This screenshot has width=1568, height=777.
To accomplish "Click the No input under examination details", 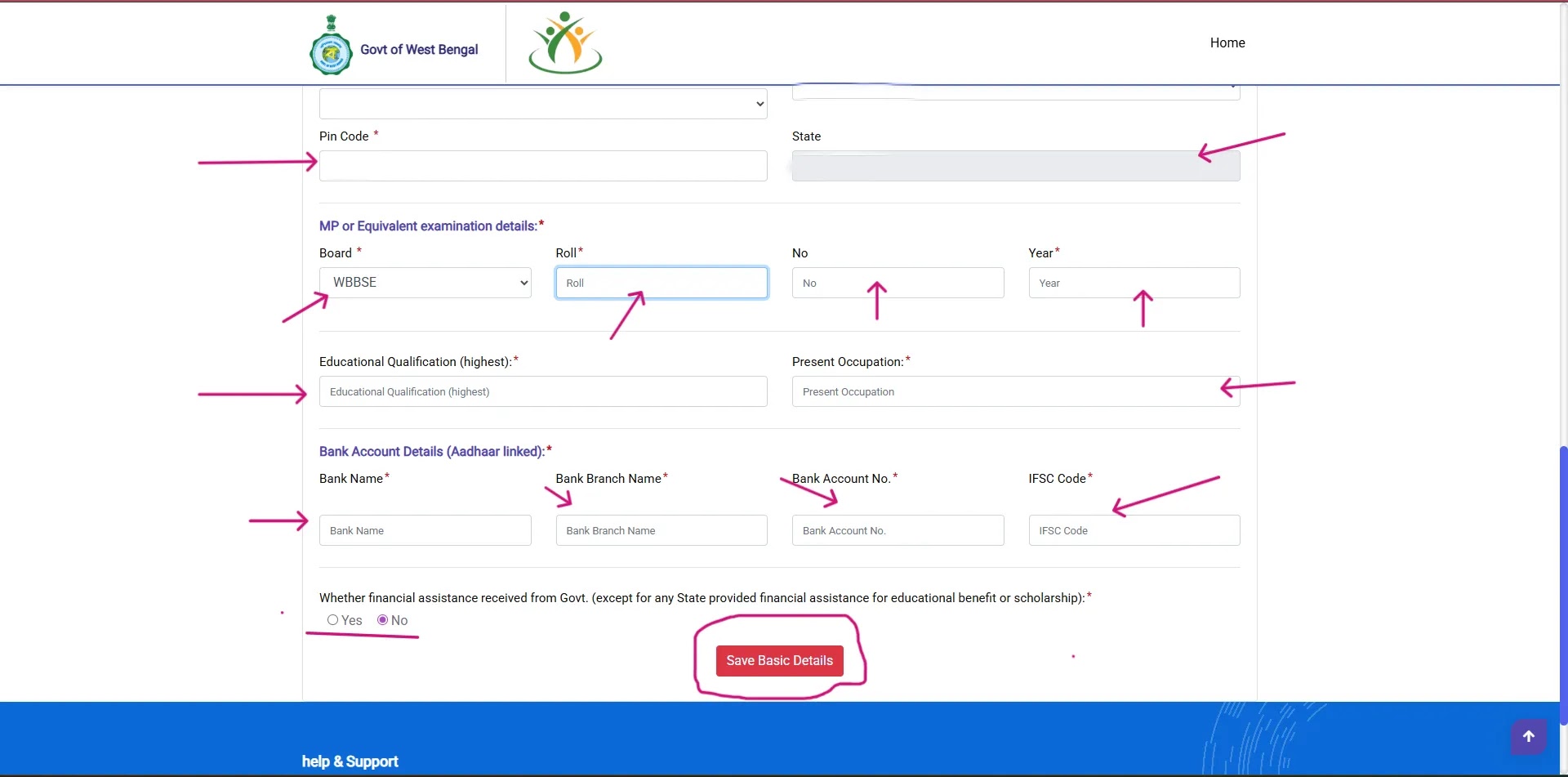I will (898, 283).
